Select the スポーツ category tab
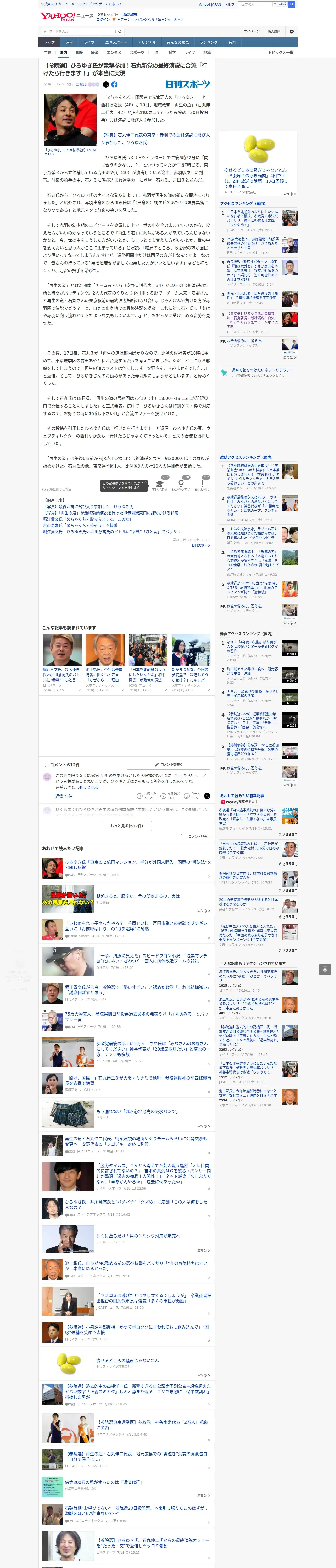The image size is (336, 1568). point(137,52)
